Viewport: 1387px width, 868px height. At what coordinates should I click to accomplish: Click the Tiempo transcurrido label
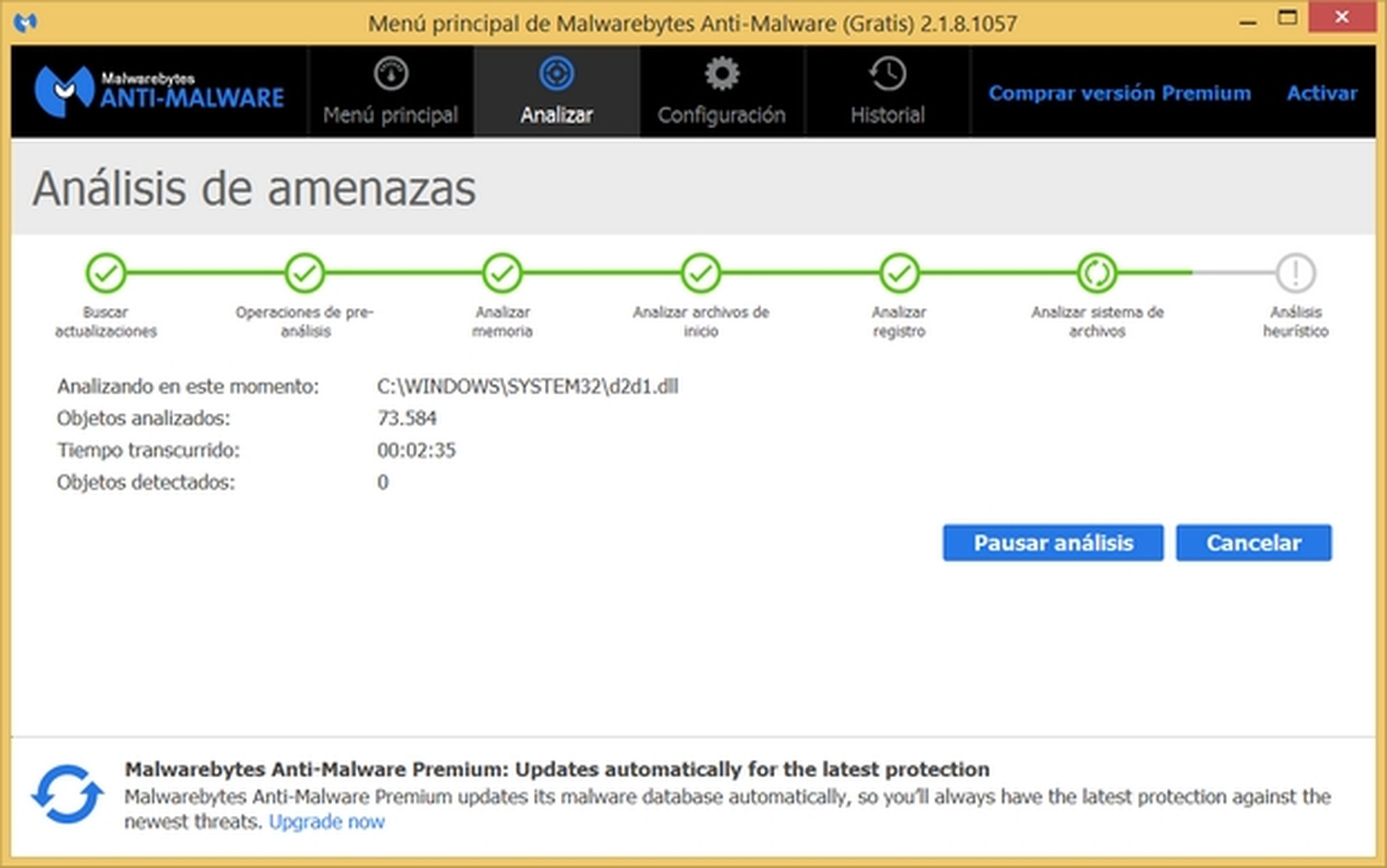[x=148, y=451]
